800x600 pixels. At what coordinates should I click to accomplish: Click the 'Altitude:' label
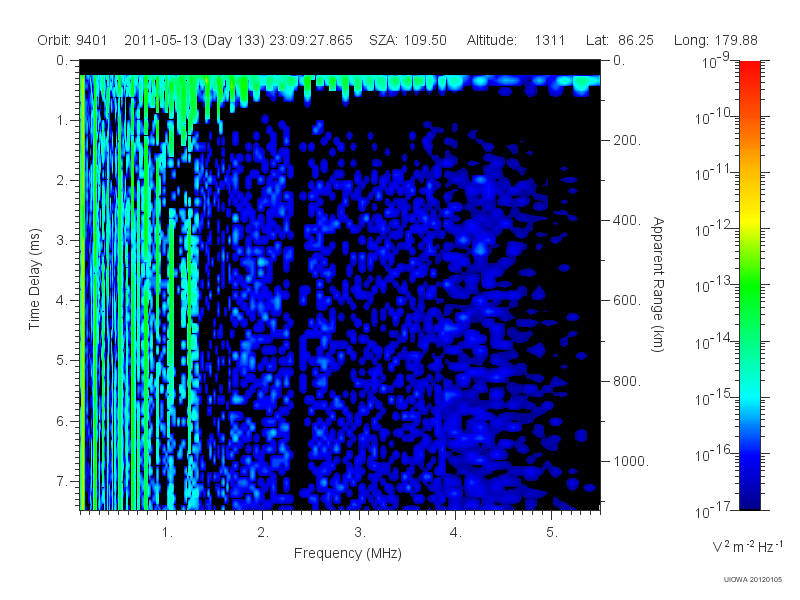pyautogui.click(x=491, y=40)
